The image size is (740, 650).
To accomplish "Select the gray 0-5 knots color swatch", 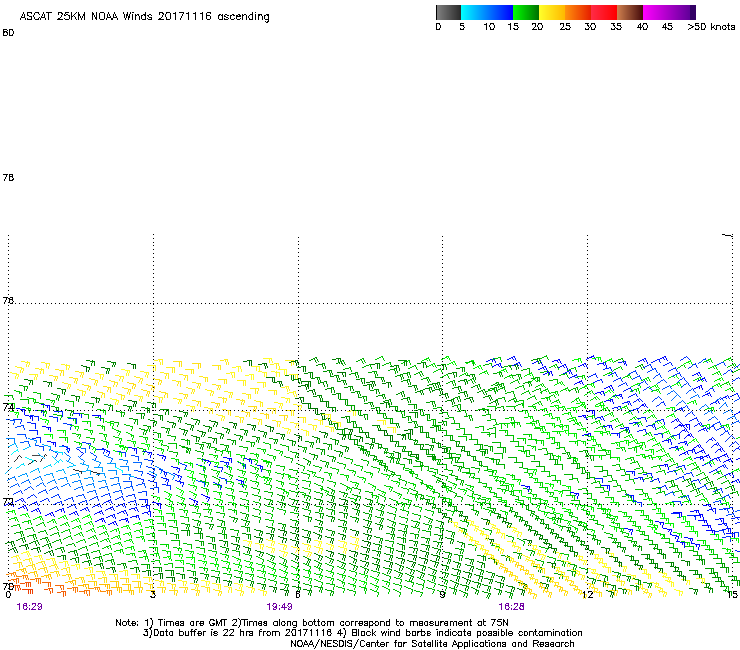I will click(448, 12).
